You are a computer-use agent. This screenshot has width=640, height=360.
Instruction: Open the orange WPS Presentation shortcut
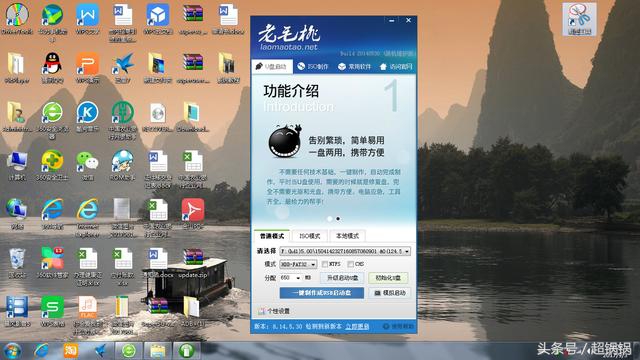tap(87, 68)
